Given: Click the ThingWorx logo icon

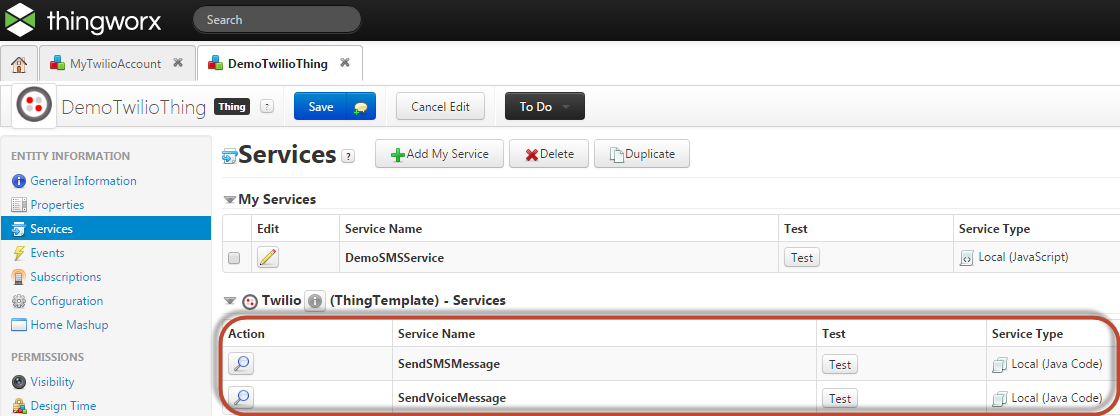Looking at the screenshot, I should point(19,20).
